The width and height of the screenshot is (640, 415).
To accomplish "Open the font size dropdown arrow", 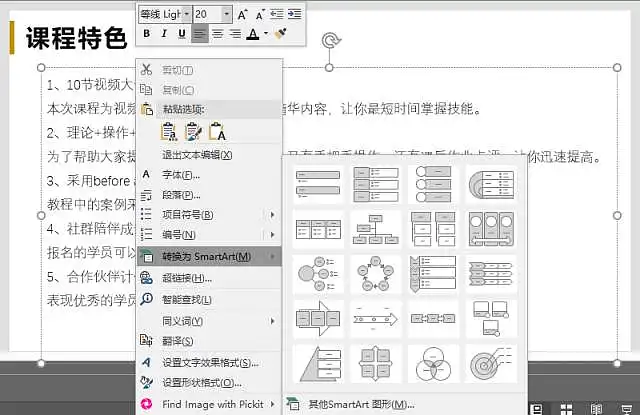I will [227, 14].
